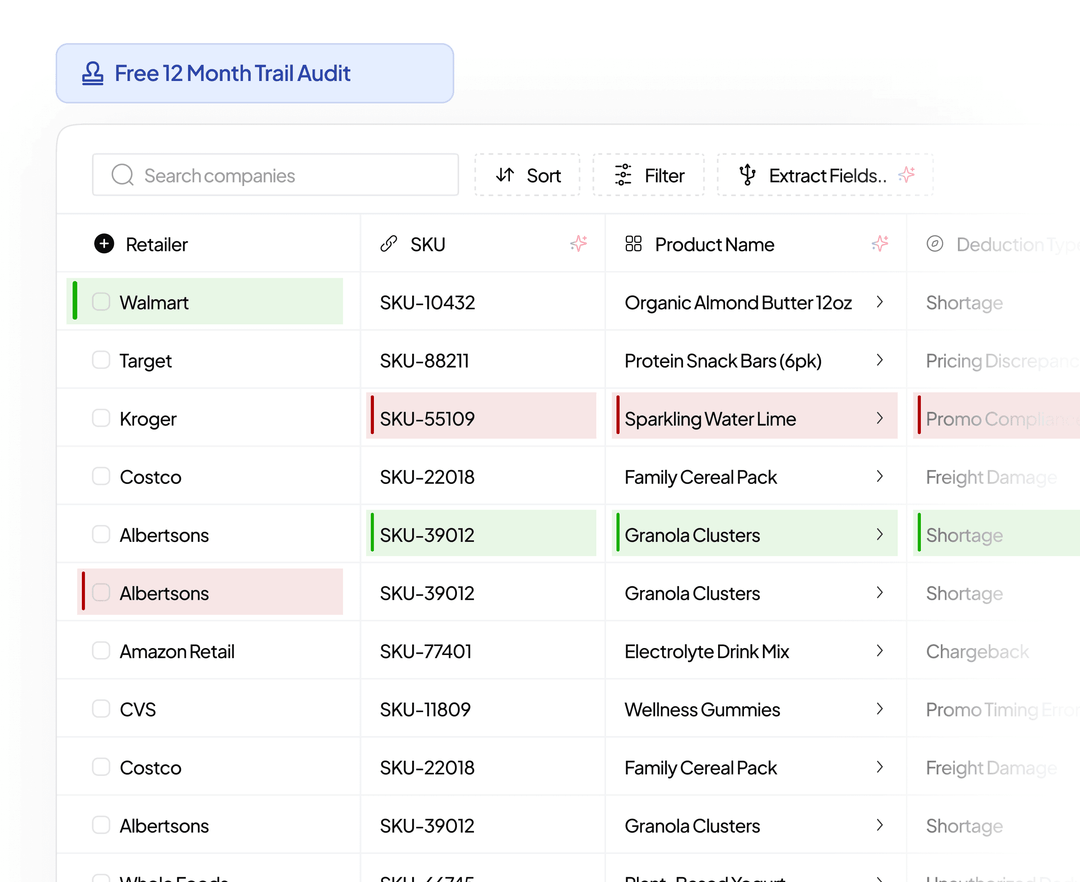1080x882 pixels.
Task: Expand Electrolyte Drink Mix chevron
Action: coord(880,651)
